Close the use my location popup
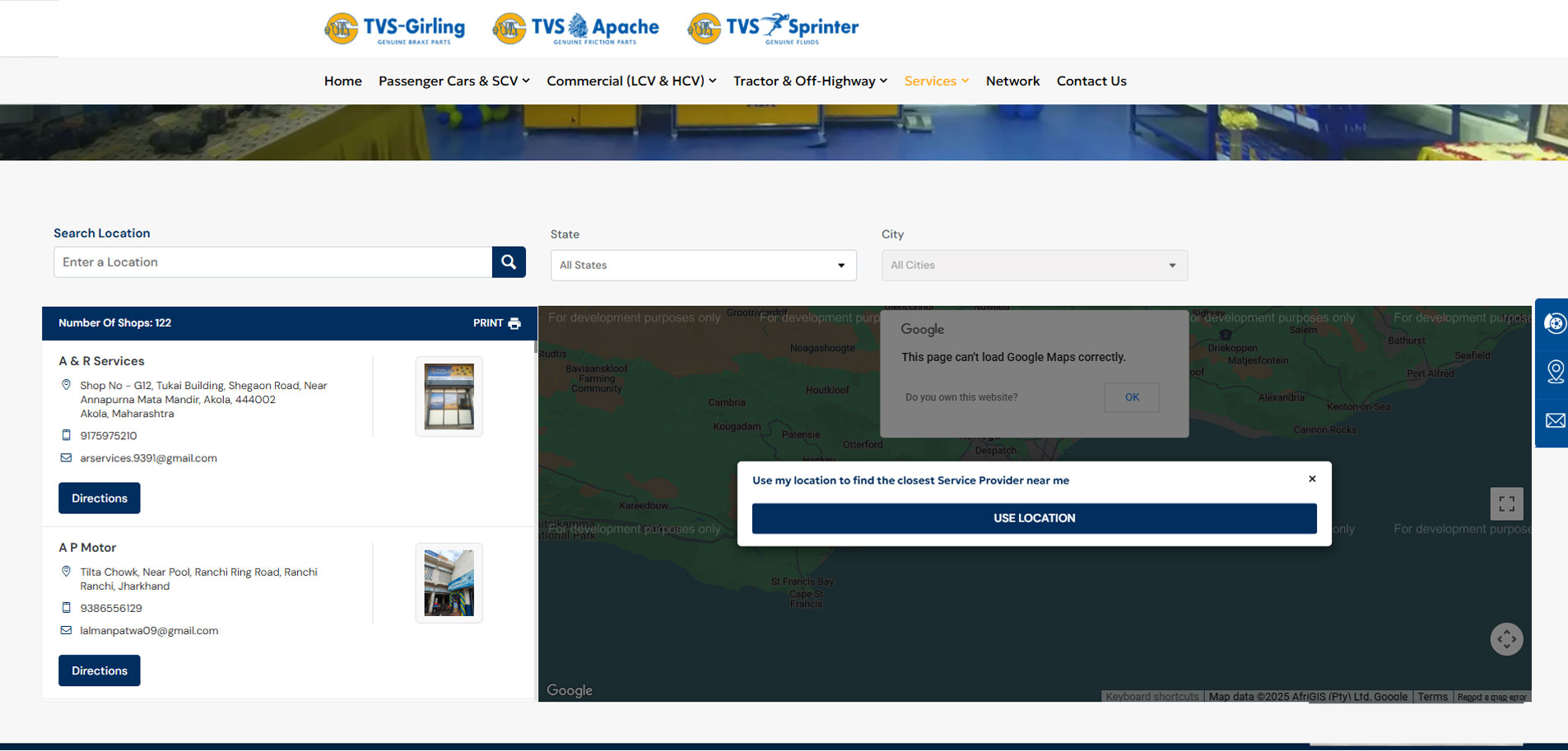The height and width of the screenshot is (751, 1568). click(x=1312, y=479)
